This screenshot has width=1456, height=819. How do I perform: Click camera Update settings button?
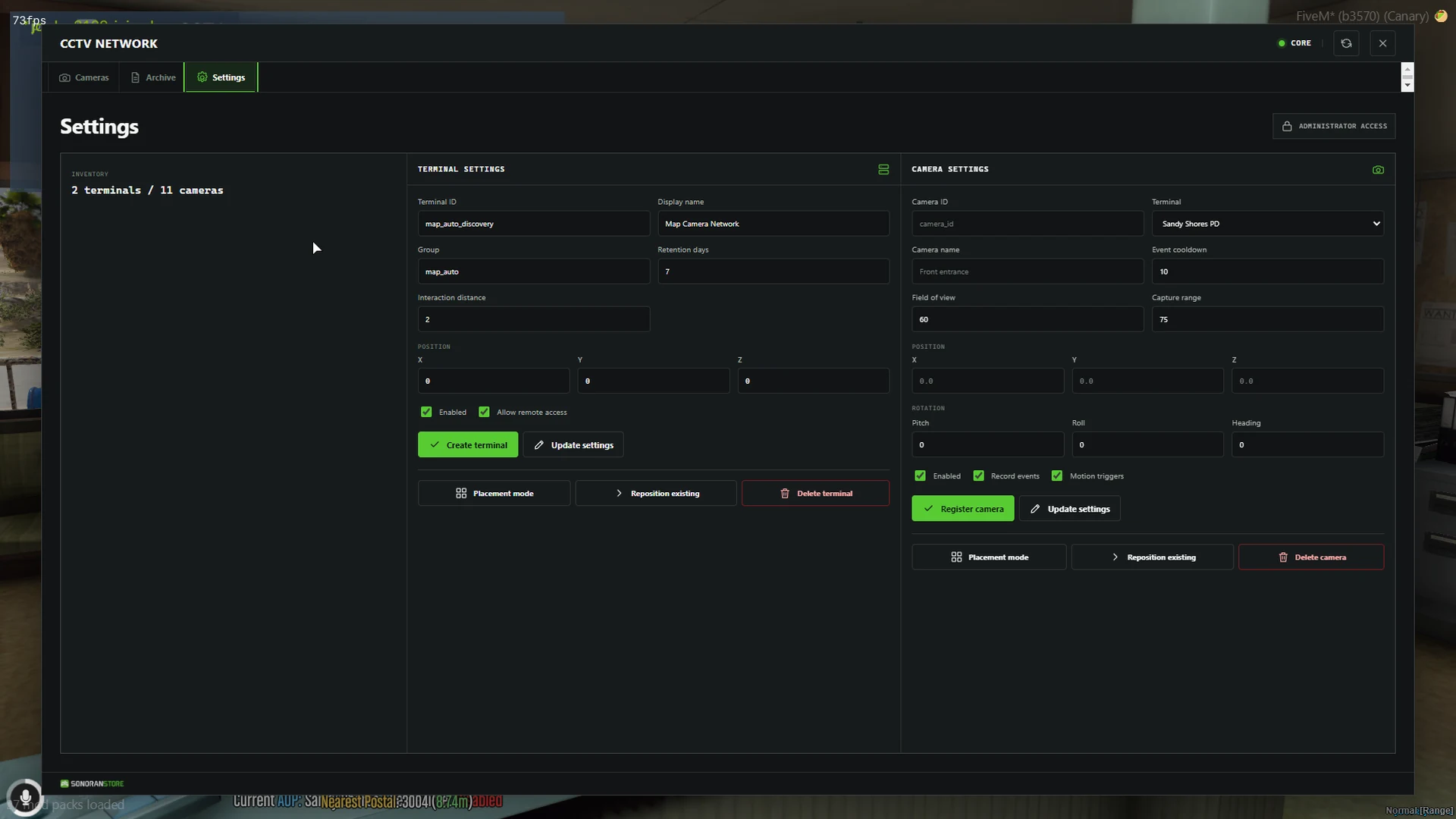coord(1069,509)
